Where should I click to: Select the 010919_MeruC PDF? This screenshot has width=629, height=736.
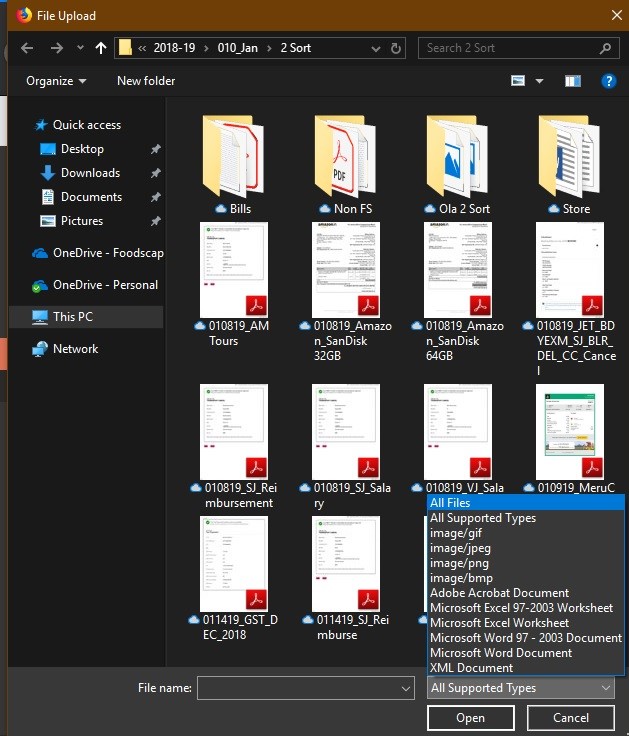[x=569, y=439]
